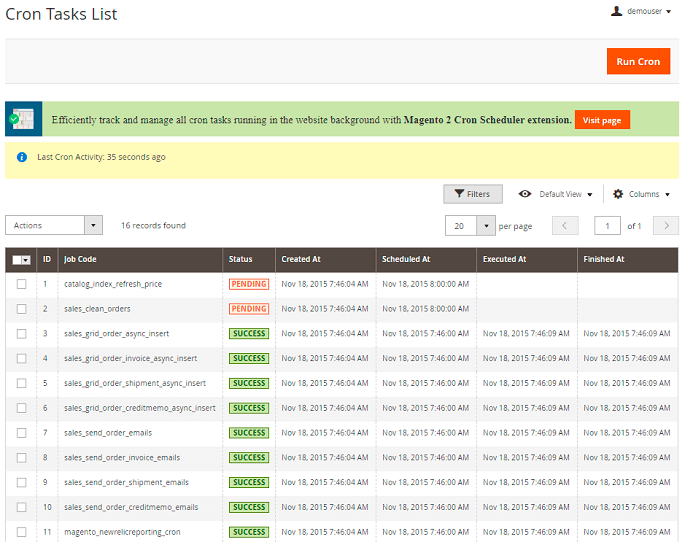This screenshot has height=542, width=685.
Task: Sort by the Status column header
Action: point(241,259)
